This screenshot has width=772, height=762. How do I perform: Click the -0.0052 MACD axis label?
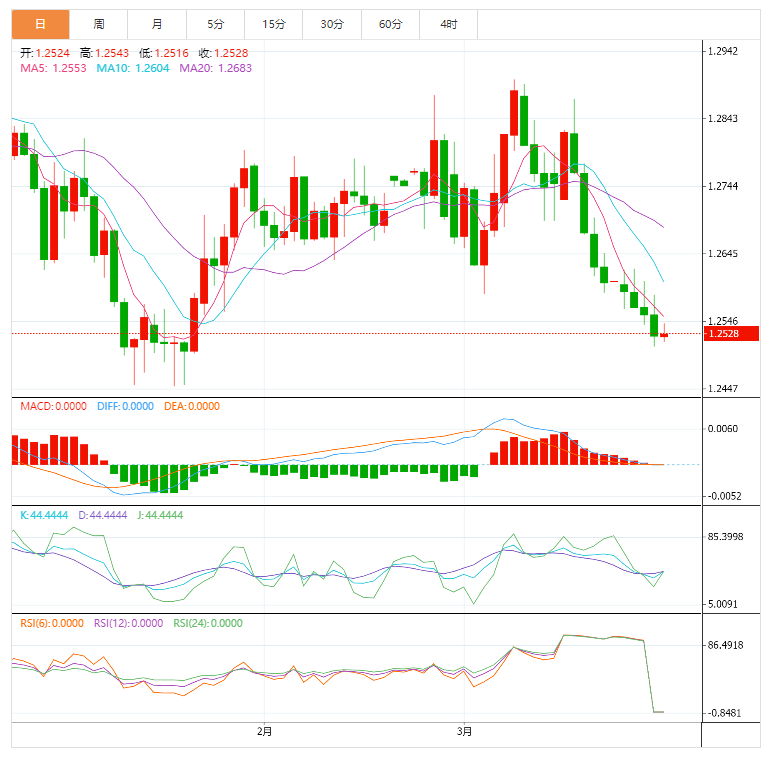[x=724, y=496]
